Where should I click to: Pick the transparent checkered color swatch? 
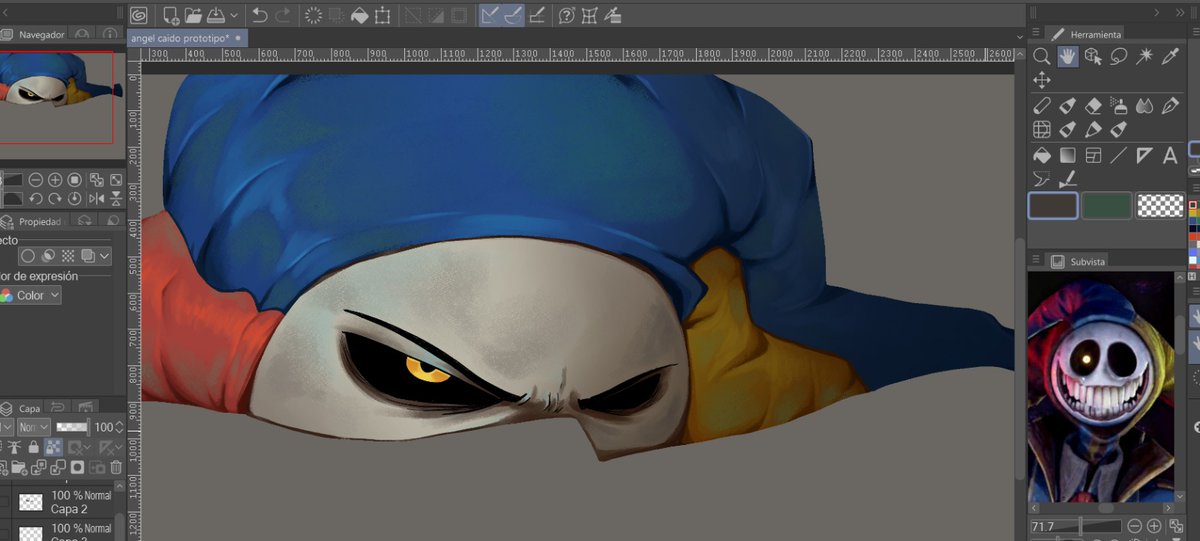1160,206
